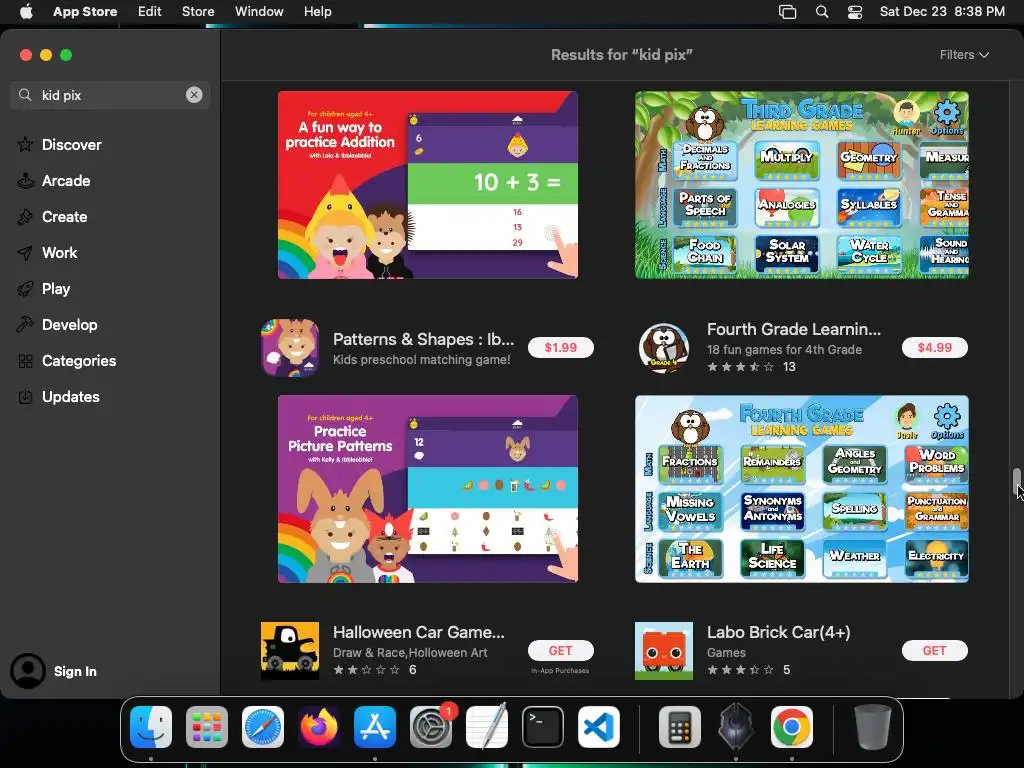Click Halloween Car Game title text
This screenshot has height=768, width=1024.
pyautogui.click(x=419, y=632)
